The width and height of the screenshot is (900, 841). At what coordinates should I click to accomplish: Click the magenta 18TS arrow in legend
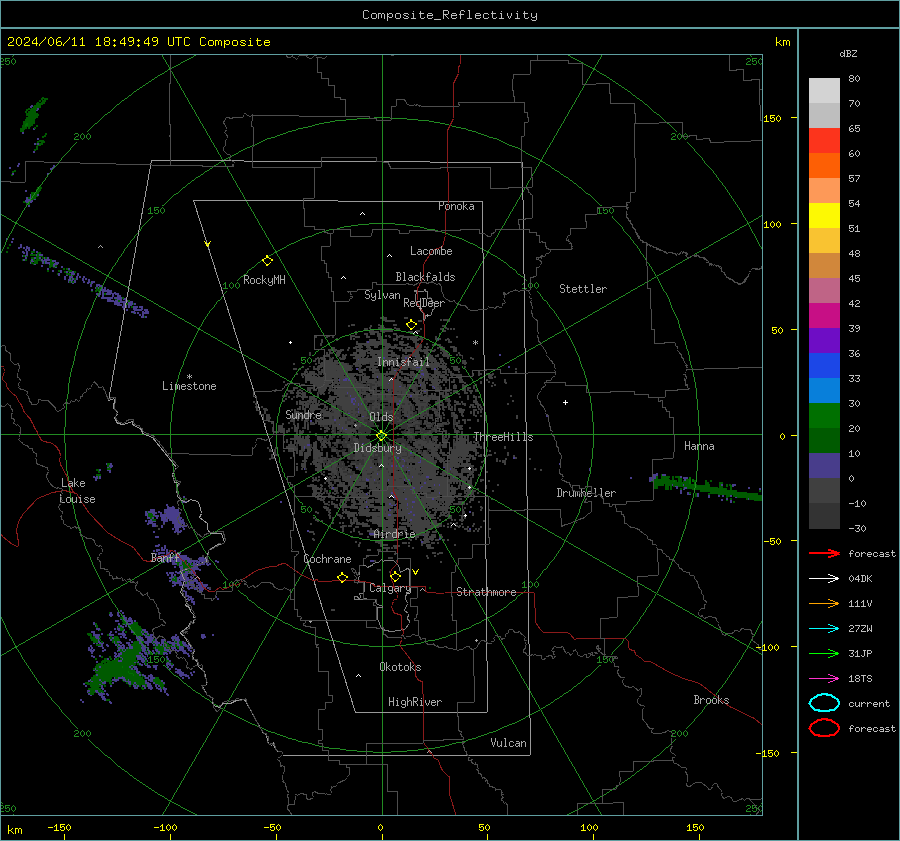click(x=824, y=679)
